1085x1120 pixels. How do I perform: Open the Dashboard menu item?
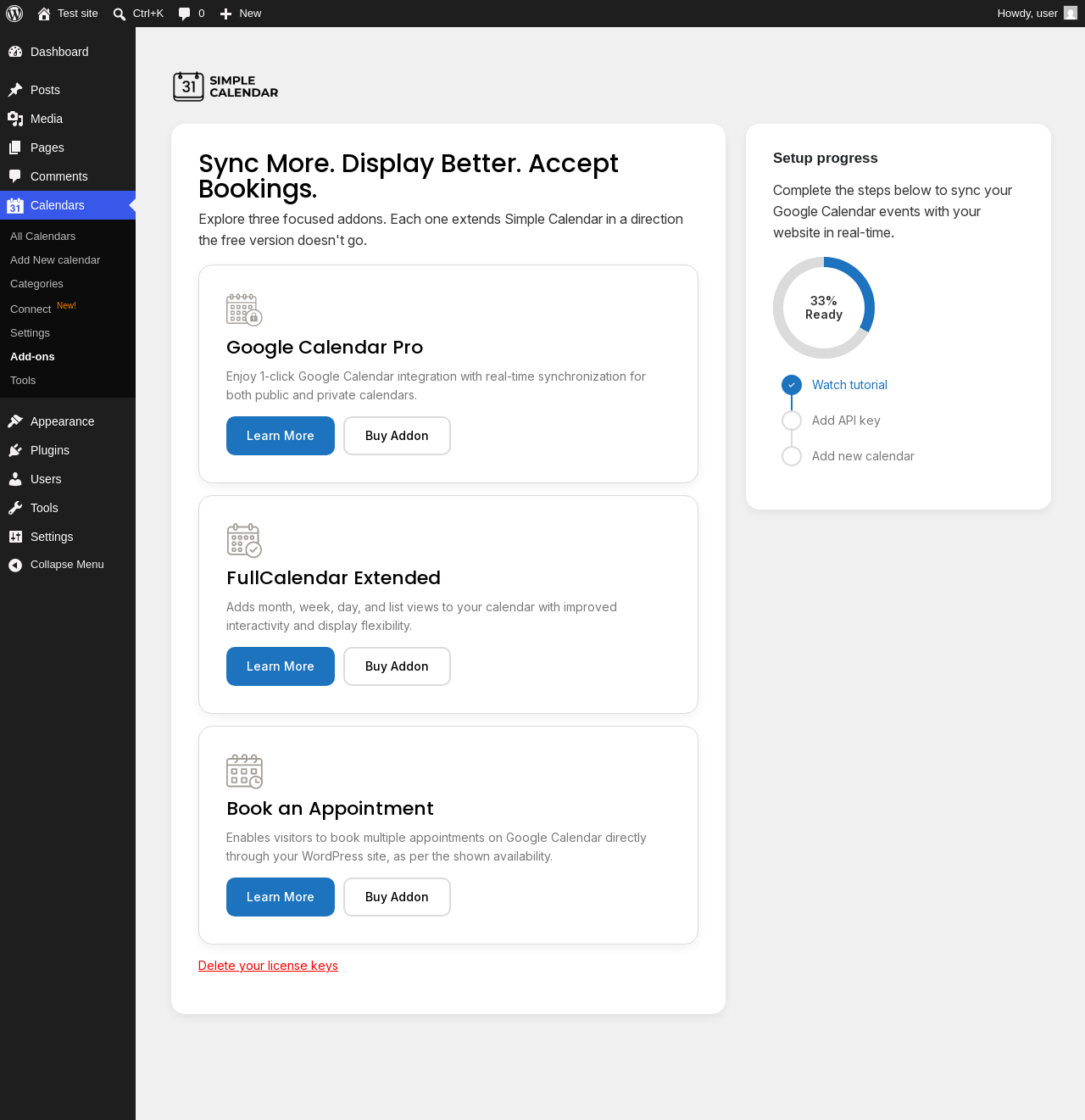tap(68, 52)
